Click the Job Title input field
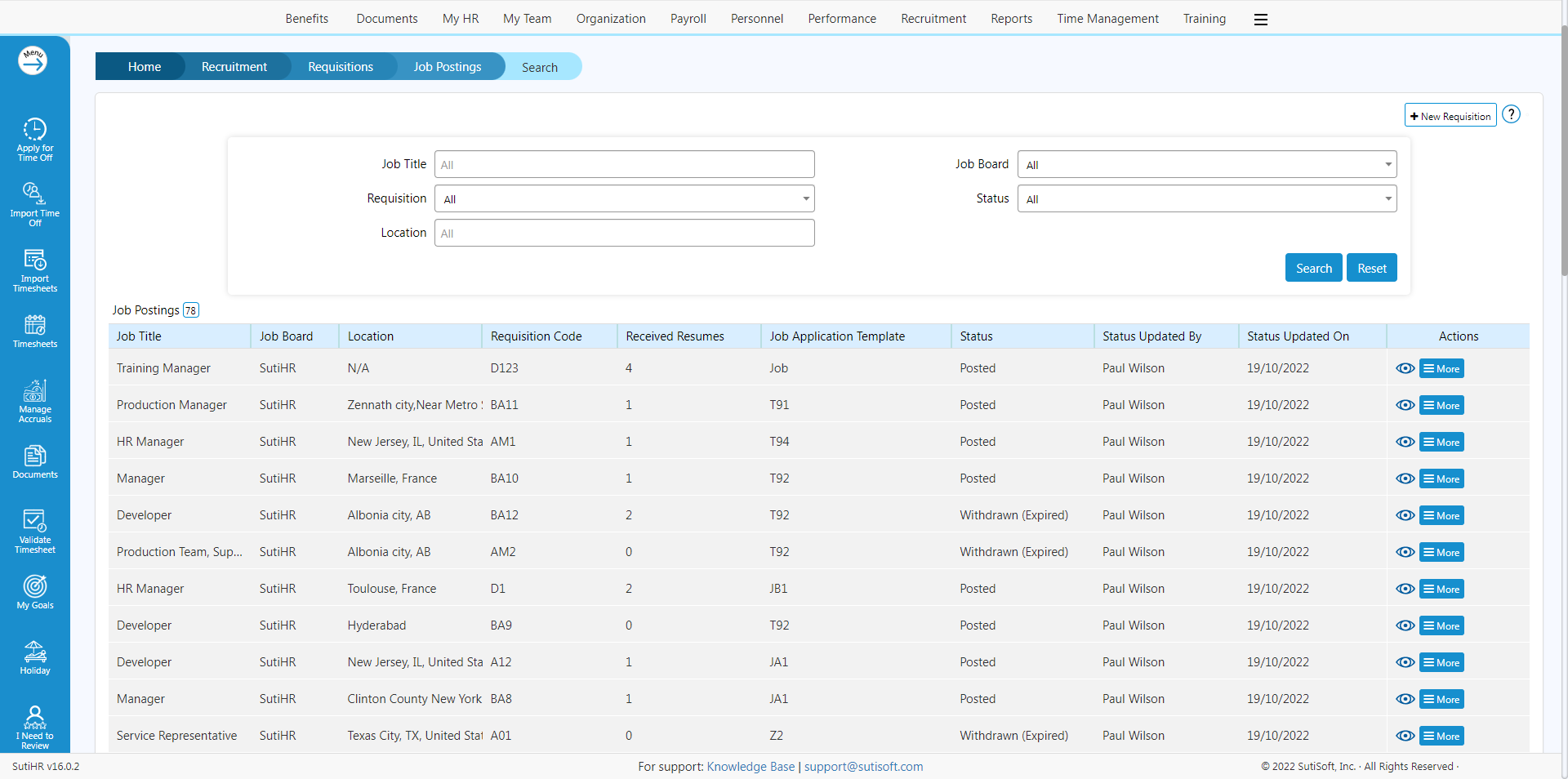Screen dimensions: 1568x779 (625, 164)
